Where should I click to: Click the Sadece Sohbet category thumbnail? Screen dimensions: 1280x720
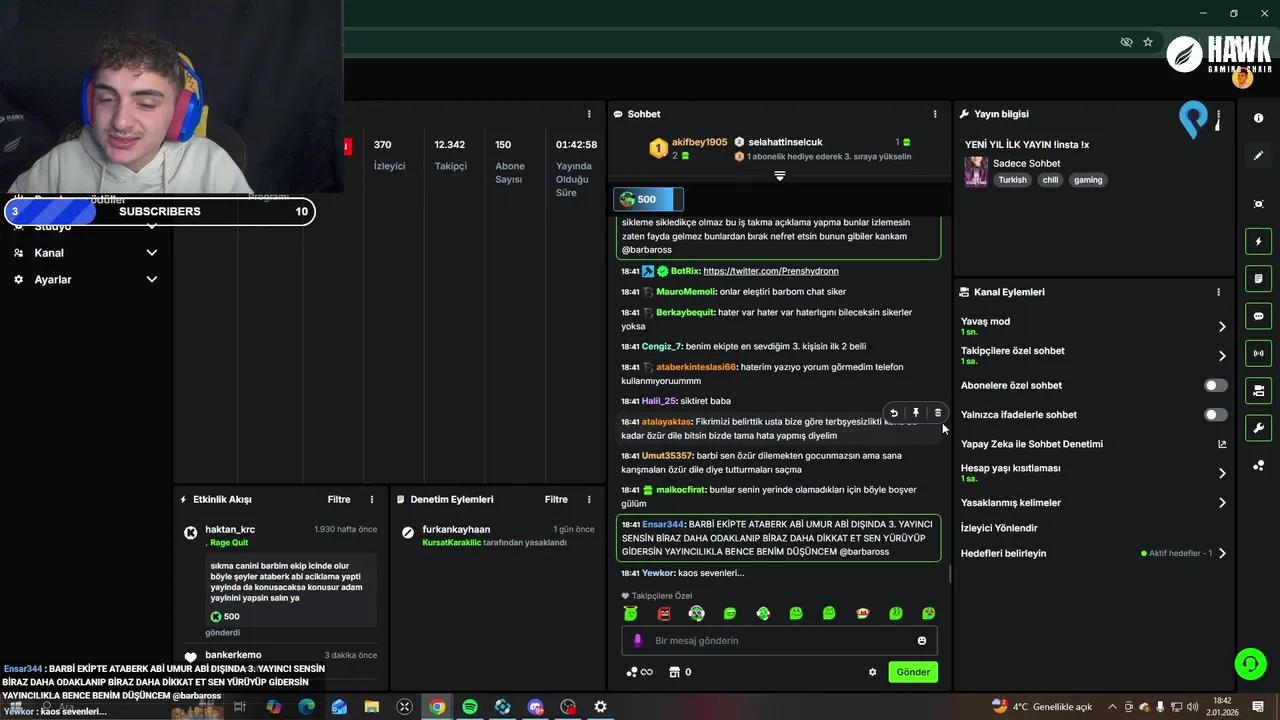(x=976, y=171)
